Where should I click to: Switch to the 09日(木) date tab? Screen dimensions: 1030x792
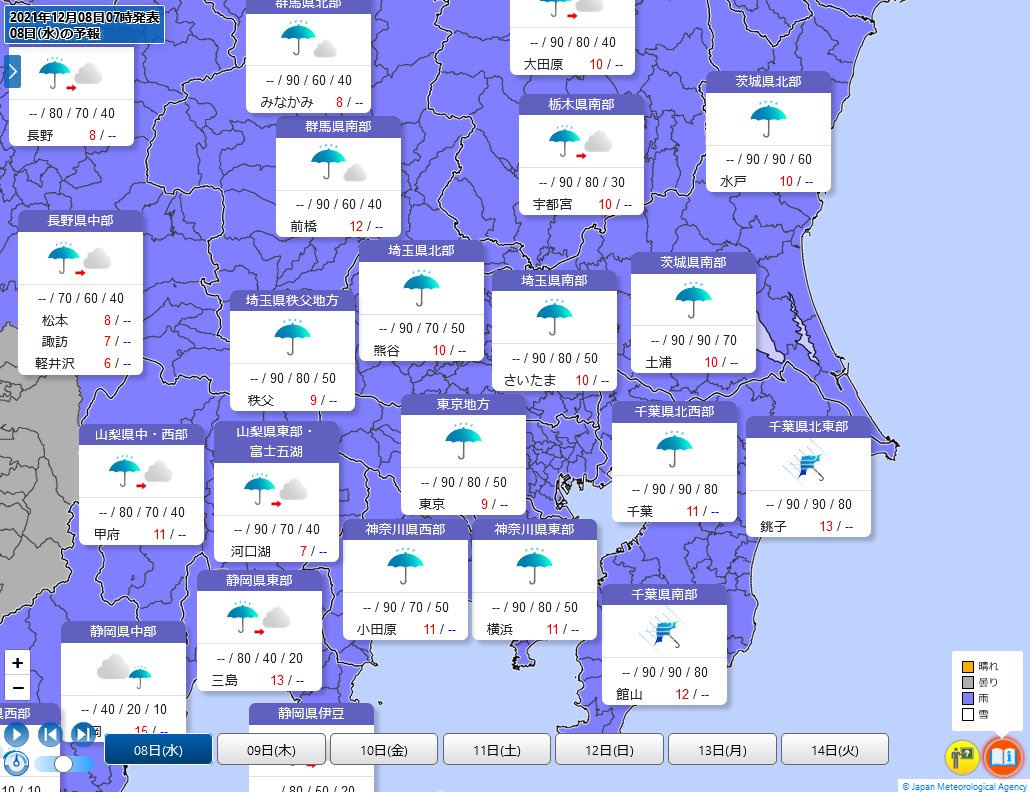[271, 750]
